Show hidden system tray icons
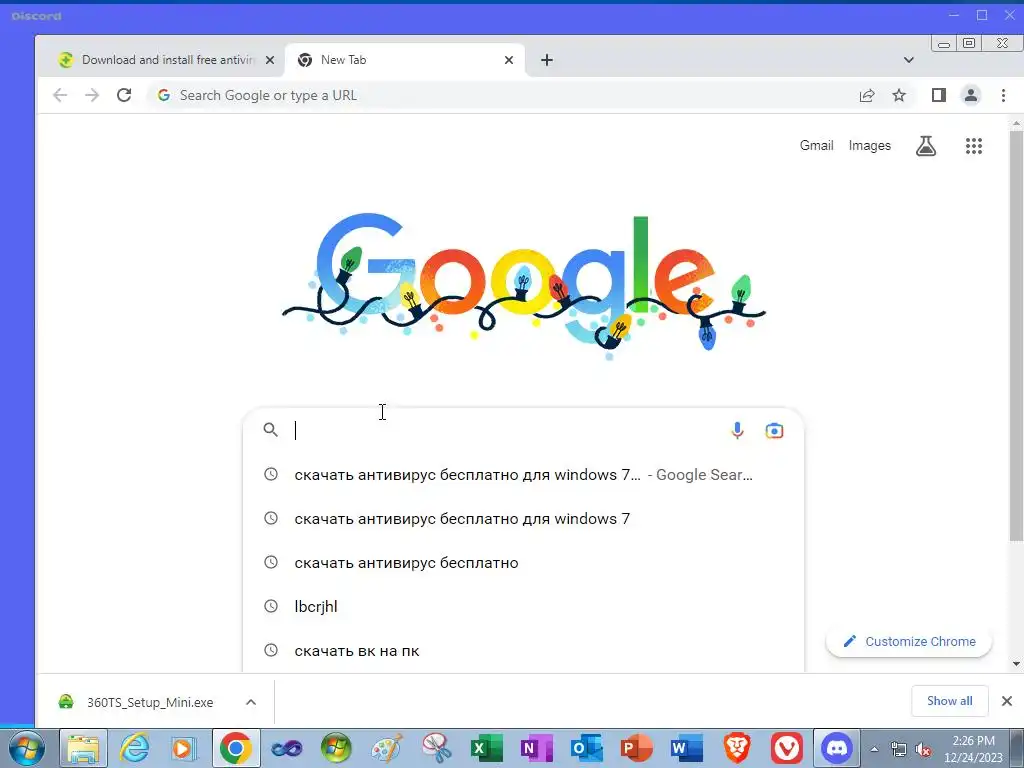The image size is (1024, 768). (874, 750)
